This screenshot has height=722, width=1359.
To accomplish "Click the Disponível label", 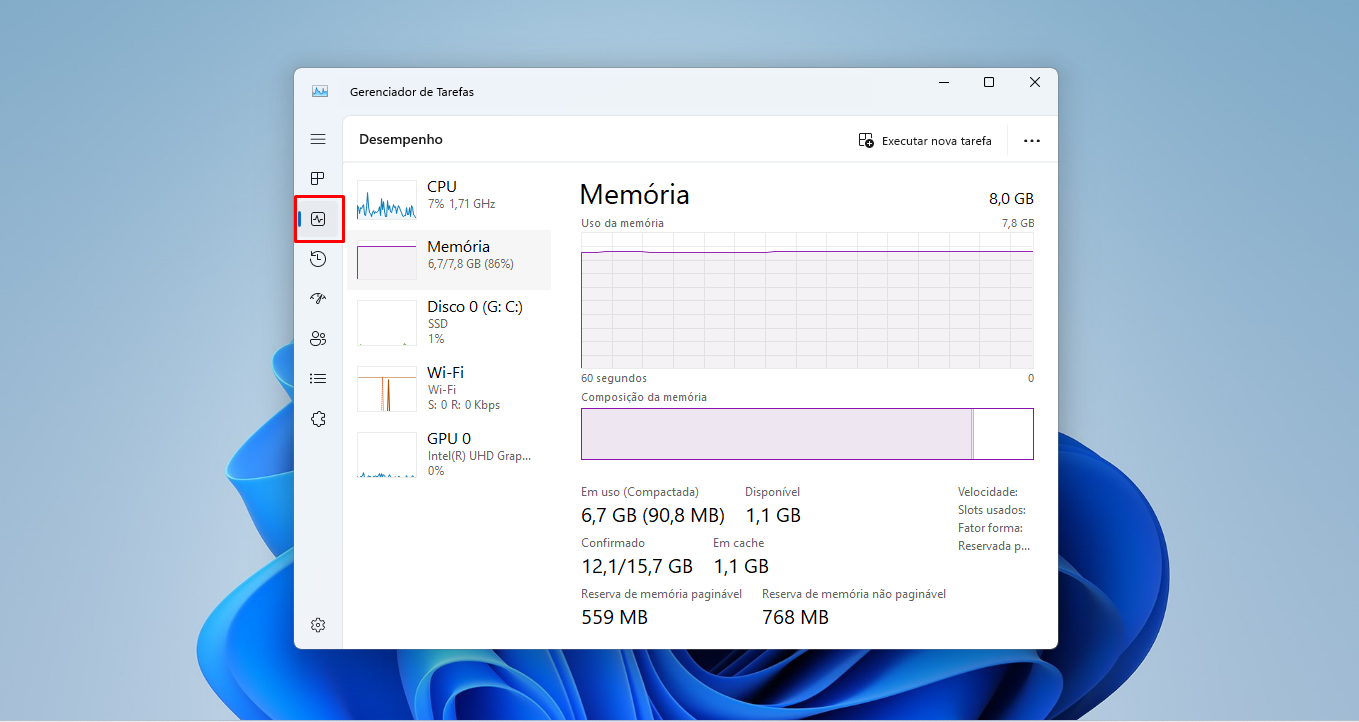I will (772, 492).
